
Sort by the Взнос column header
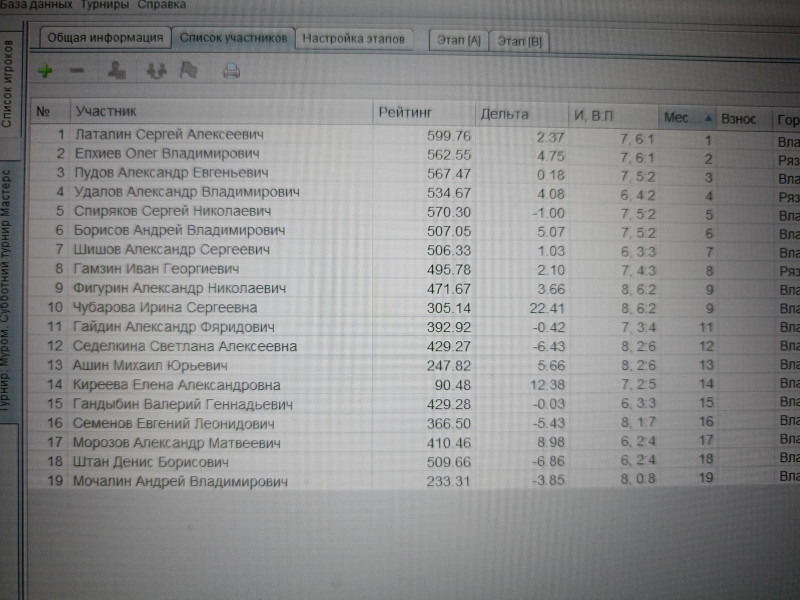[x=743, y=119]
